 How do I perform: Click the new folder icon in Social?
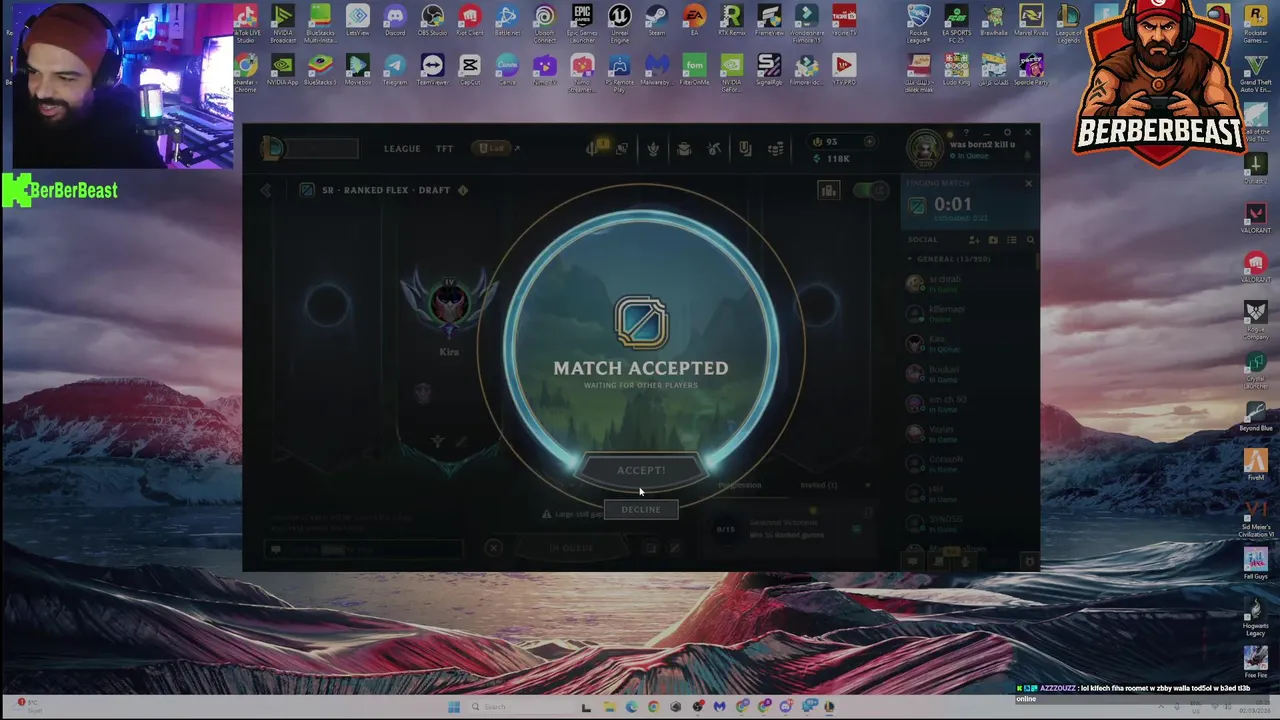click(x=993, y=240)
